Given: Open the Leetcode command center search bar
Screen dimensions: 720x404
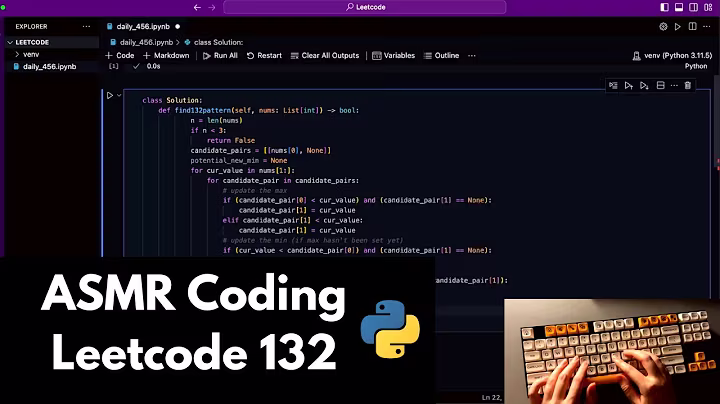Looking at the screenshot, I should [365, 7].
